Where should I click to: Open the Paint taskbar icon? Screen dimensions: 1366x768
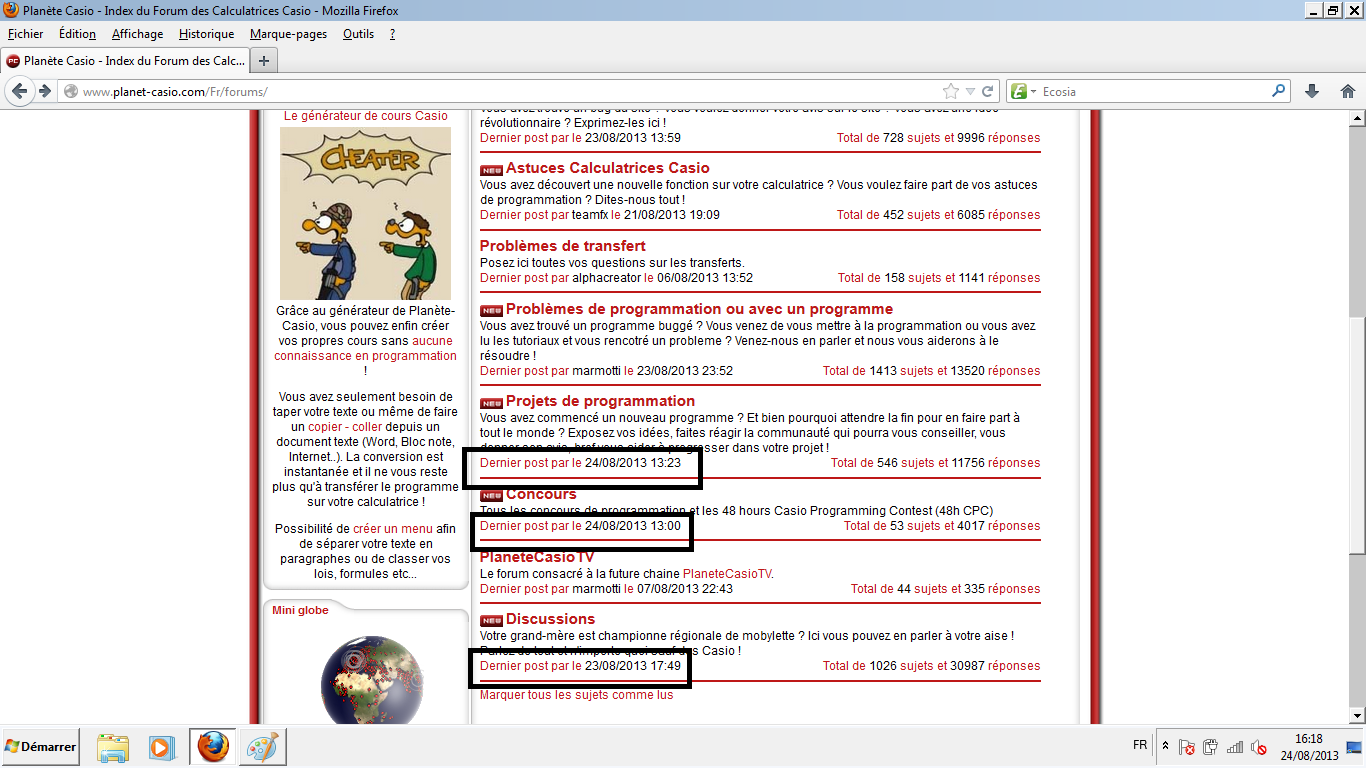[x=264, y=747]
